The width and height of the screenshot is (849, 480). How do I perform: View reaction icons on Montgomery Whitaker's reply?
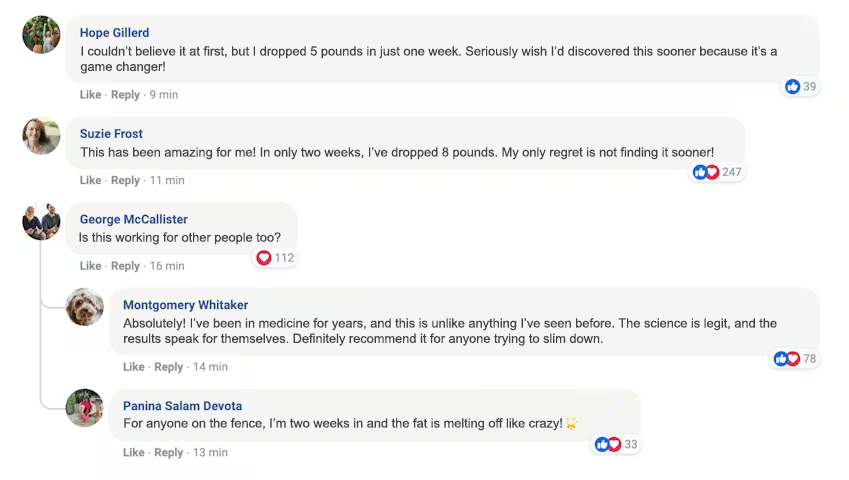pyautogui.click(x=787, y=358)
